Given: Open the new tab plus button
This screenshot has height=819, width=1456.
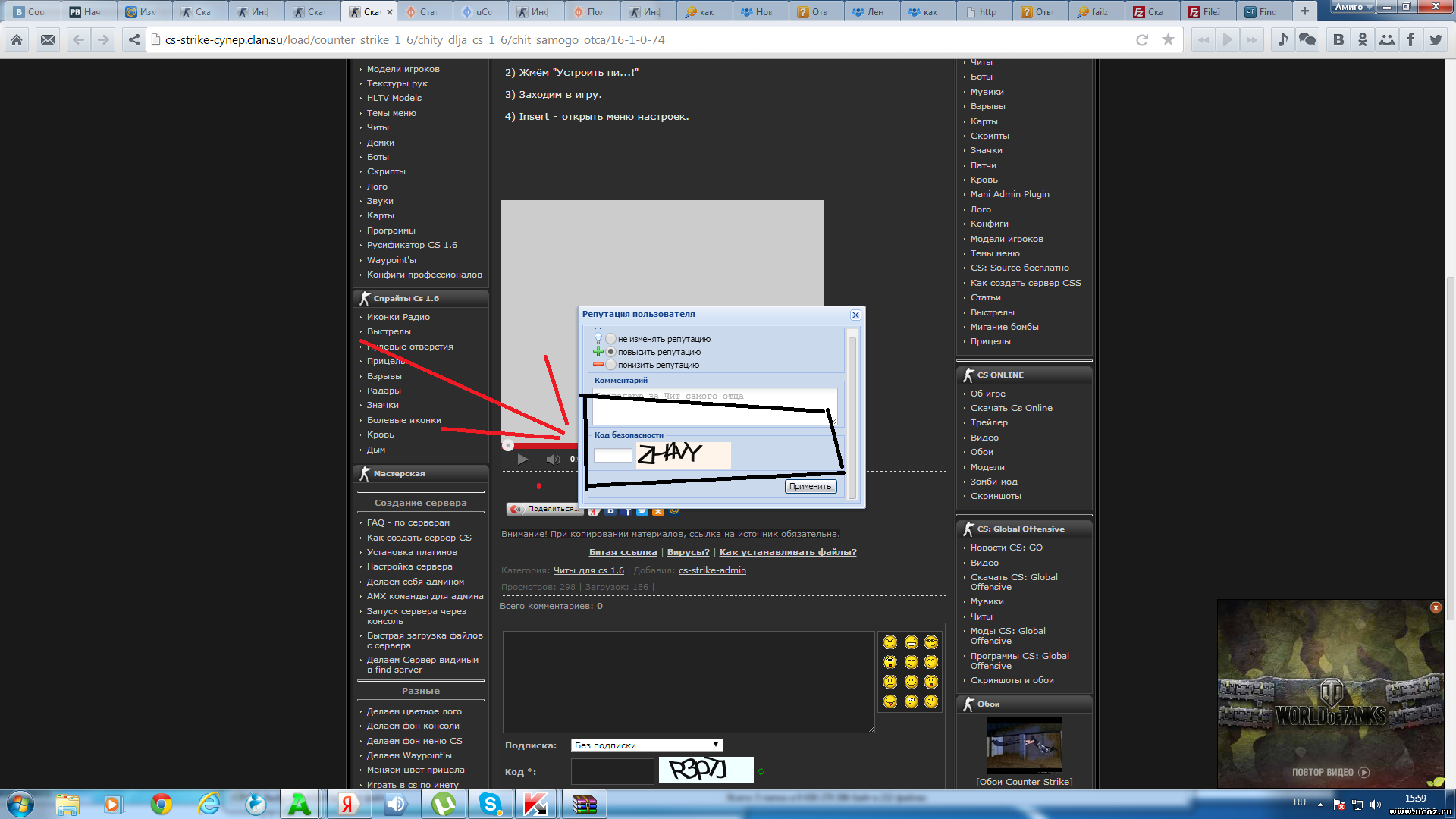Looking at the screenshot, I should [x=1305, y=11].
